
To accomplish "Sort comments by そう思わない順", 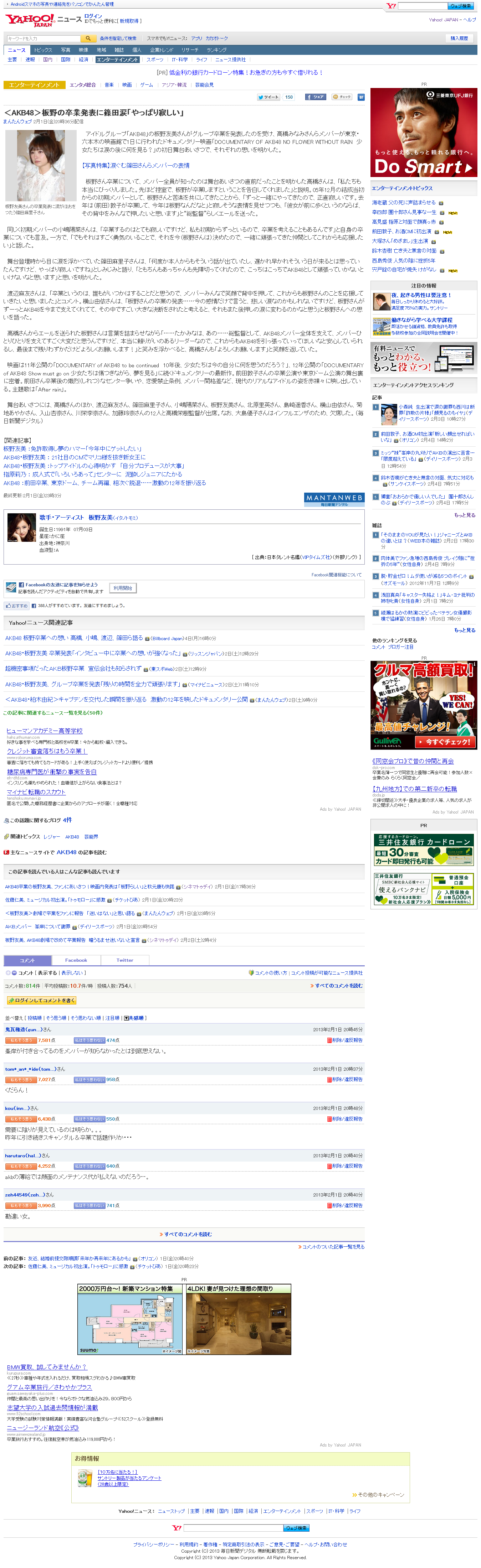I will click(x=85, y=1018).
